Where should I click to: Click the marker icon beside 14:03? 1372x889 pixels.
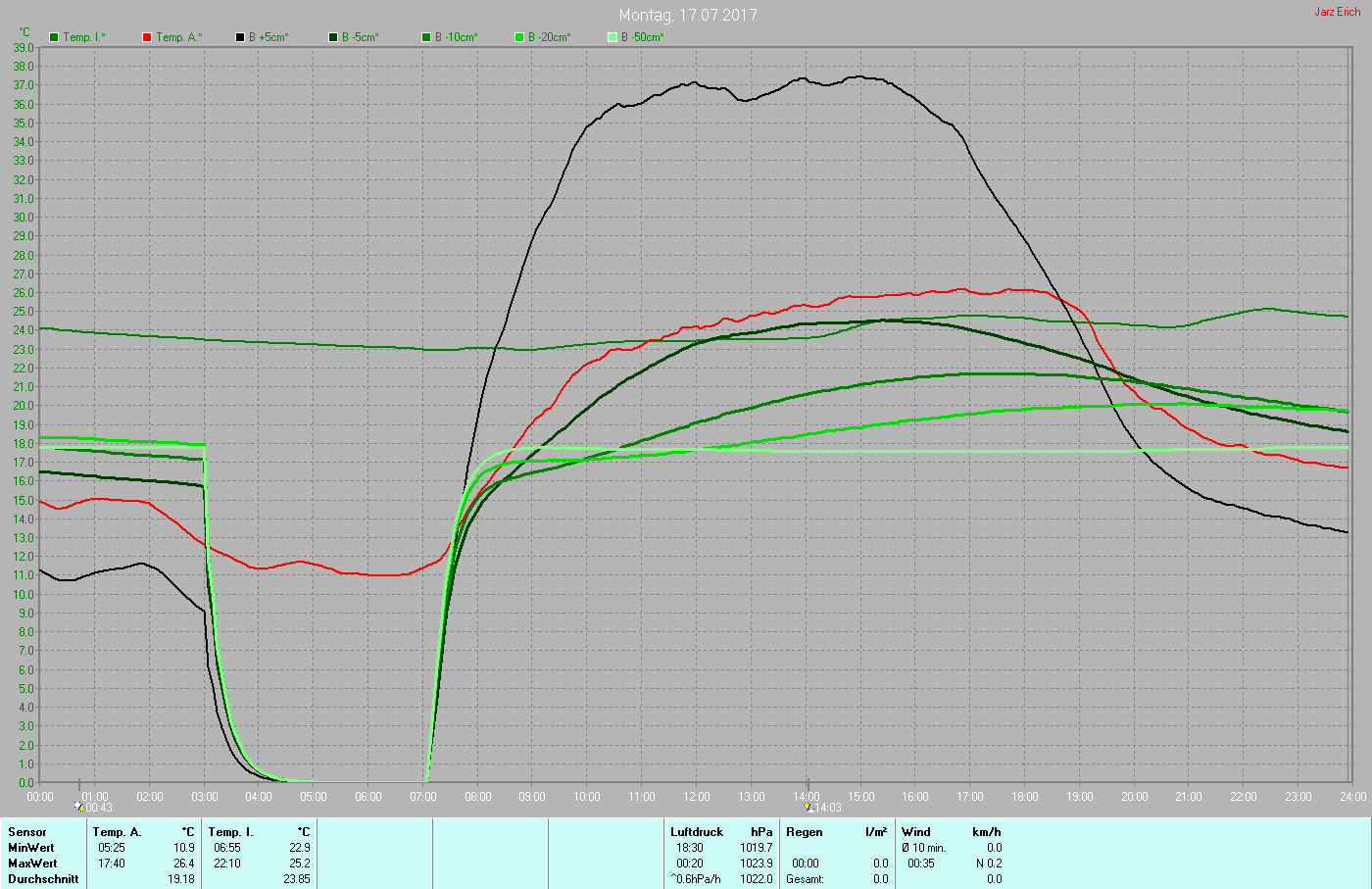(809, 807)
